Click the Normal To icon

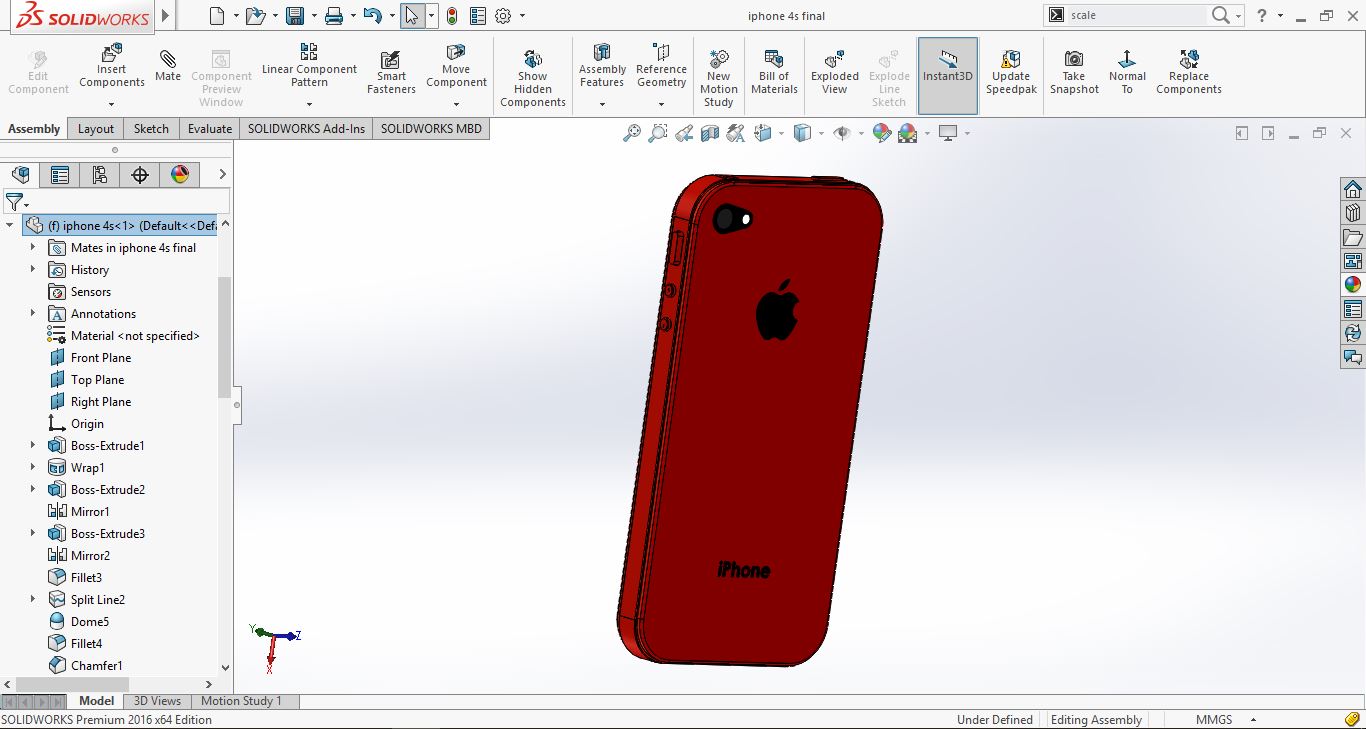tap(1127, 59)
